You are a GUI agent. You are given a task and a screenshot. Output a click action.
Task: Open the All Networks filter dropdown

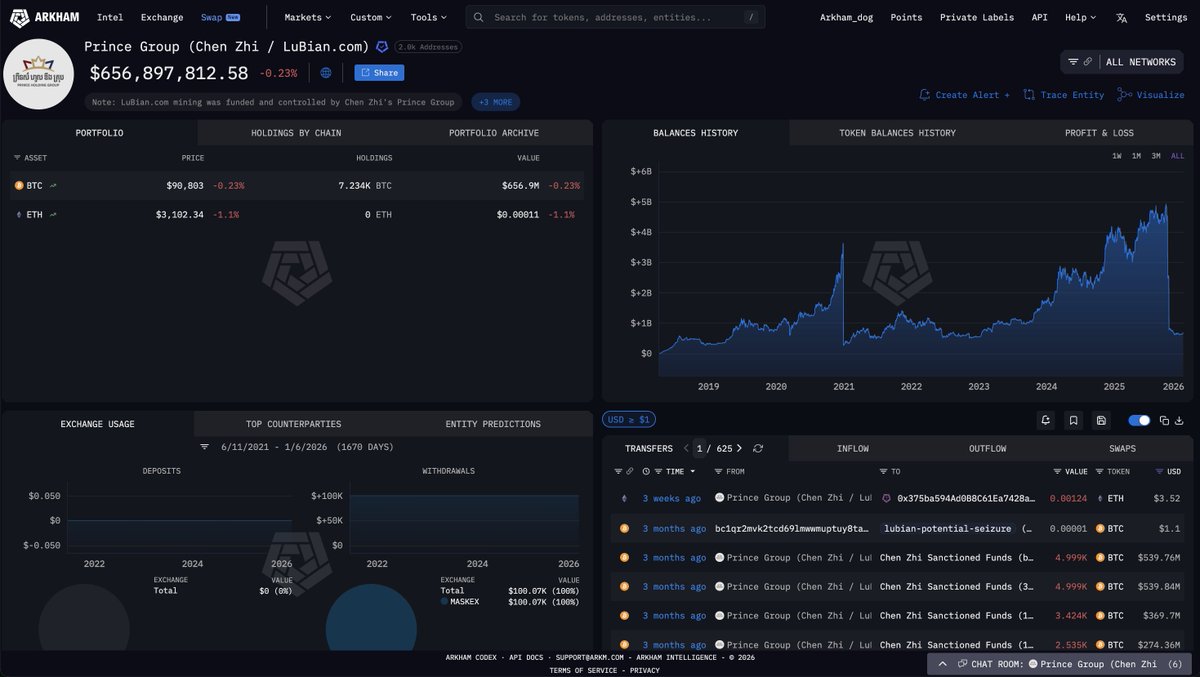[x=1121, y=62]
